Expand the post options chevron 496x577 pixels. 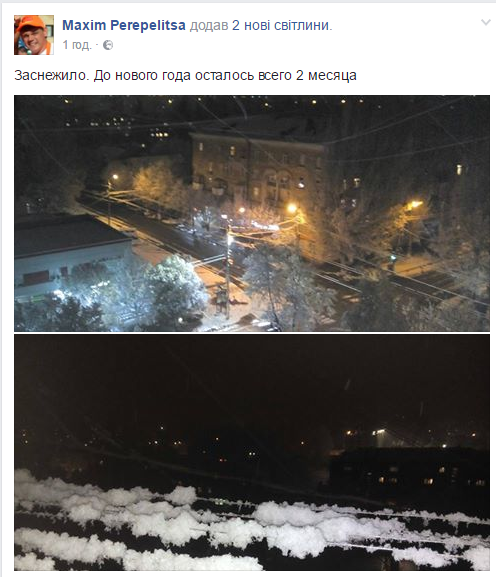coord(486,23)
